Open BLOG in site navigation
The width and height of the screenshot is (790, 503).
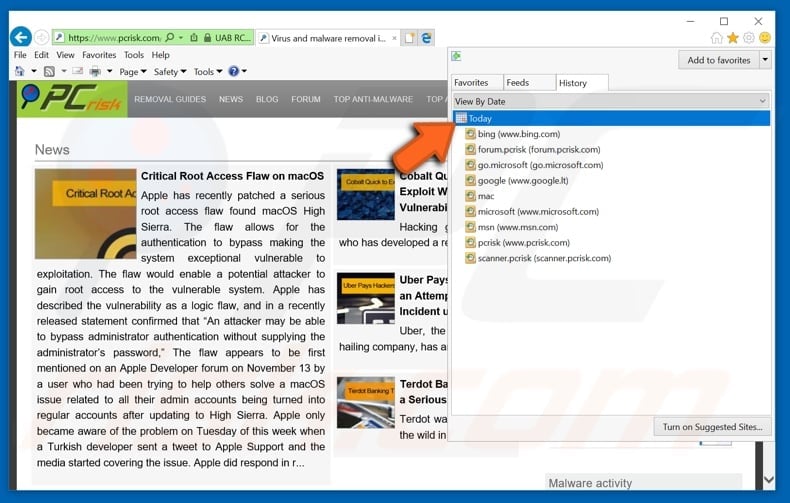coord(267,99)
